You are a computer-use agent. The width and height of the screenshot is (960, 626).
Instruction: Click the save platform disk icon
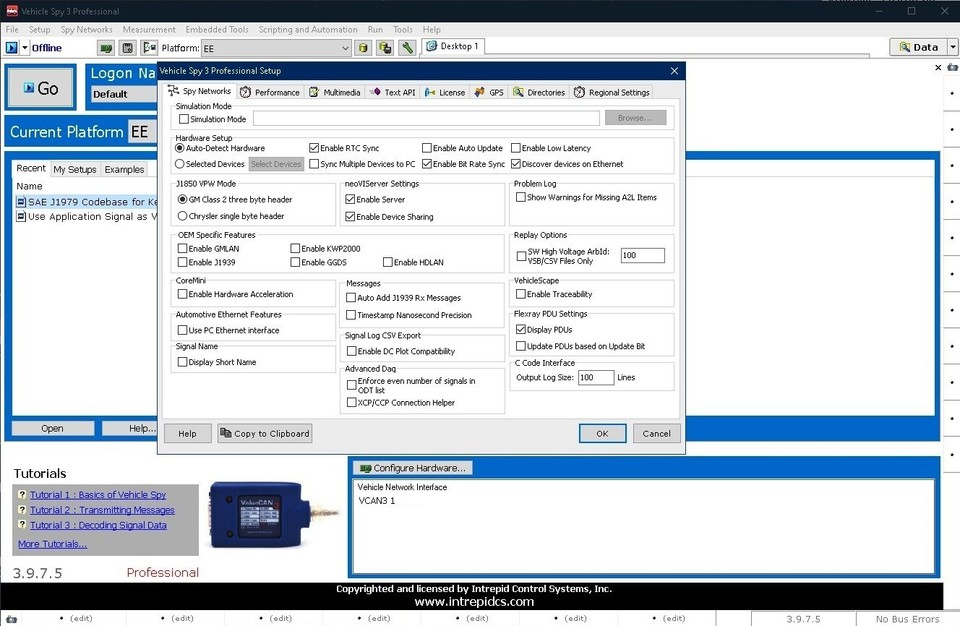(126, 47)
